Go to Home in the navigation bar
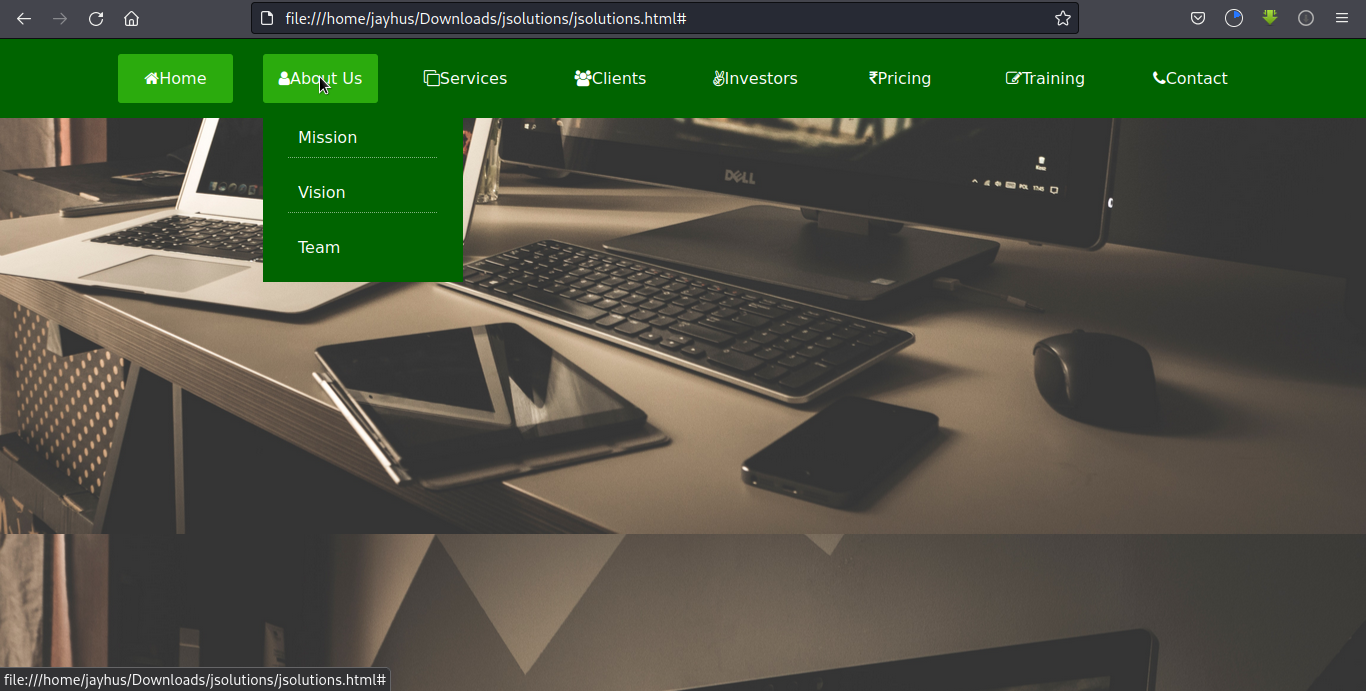The image size is (1366, 691). pyautogui.click(x=175, y=78)
